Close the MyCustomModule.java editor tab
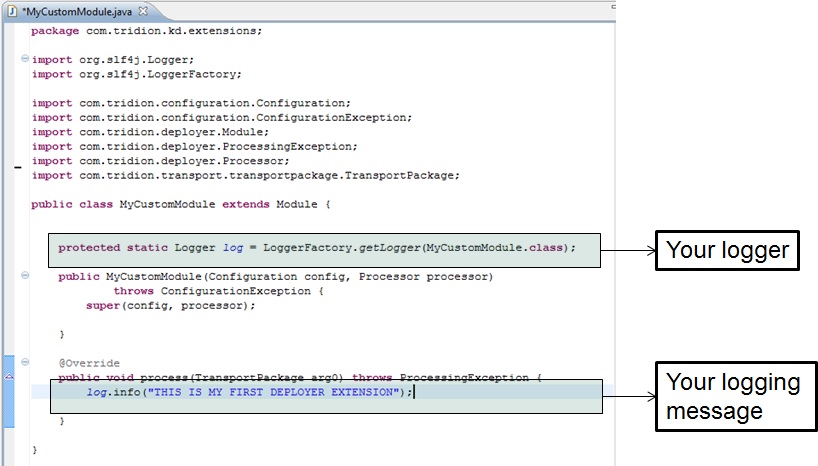The height and width of the screenshot is (466, 818). point(143,10)
